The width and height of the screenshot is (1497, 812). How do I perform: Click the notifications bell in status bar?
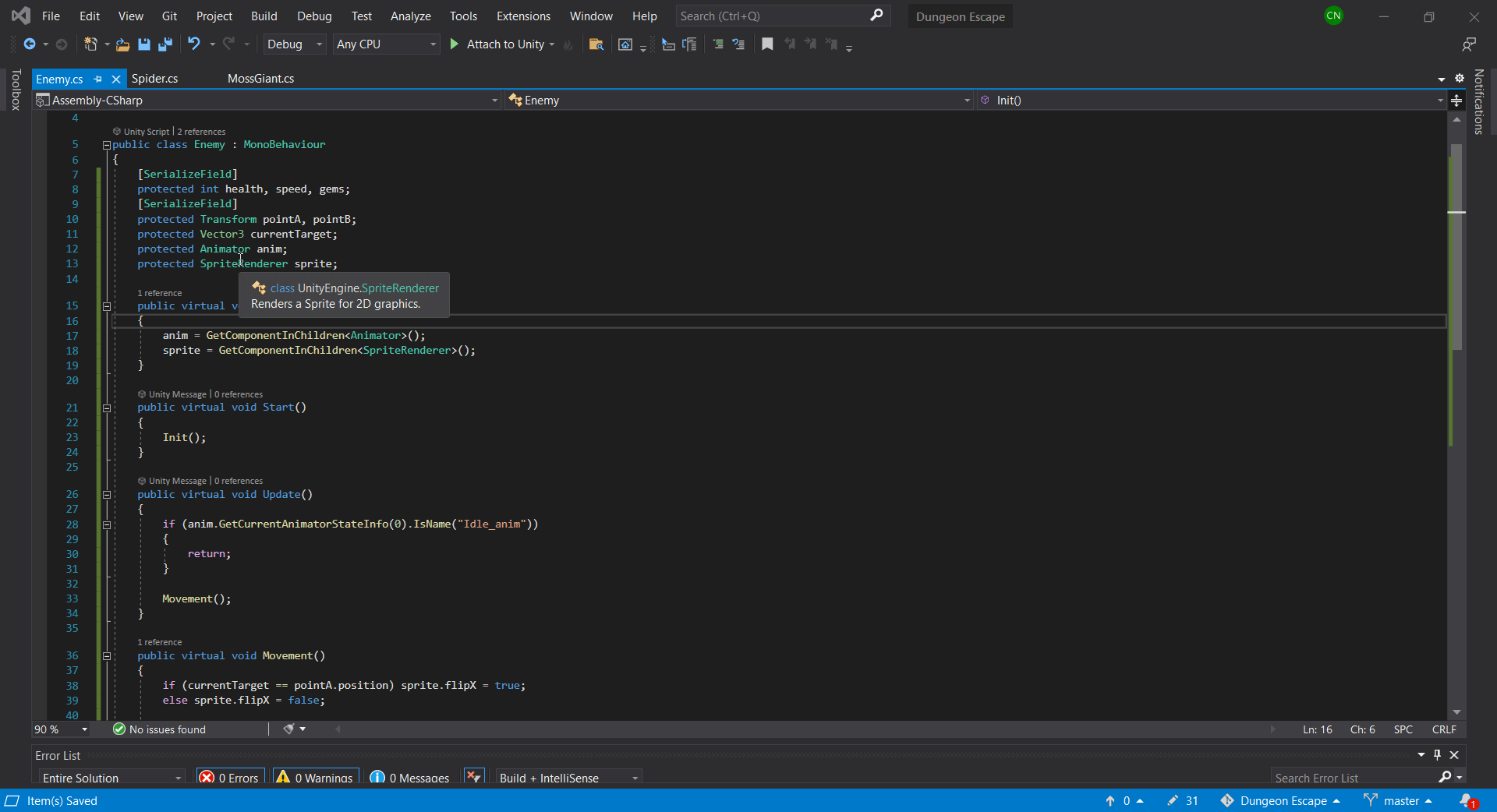click(1467, 801)
